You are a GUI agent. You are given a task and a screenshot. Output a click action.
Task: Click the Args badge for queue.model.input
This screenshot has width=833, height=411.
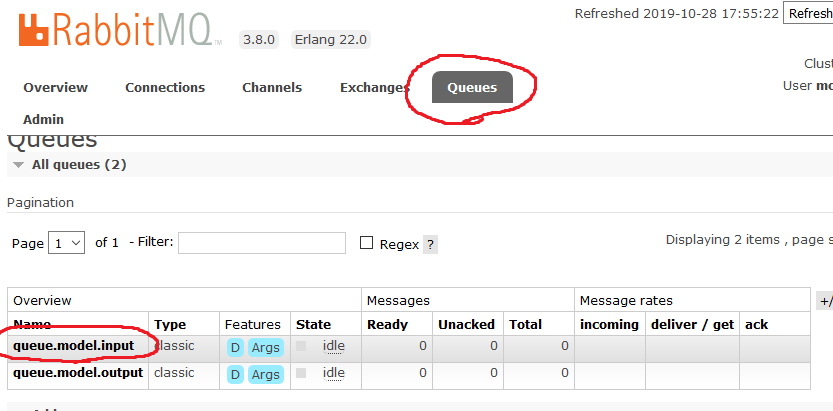point(266,348)
